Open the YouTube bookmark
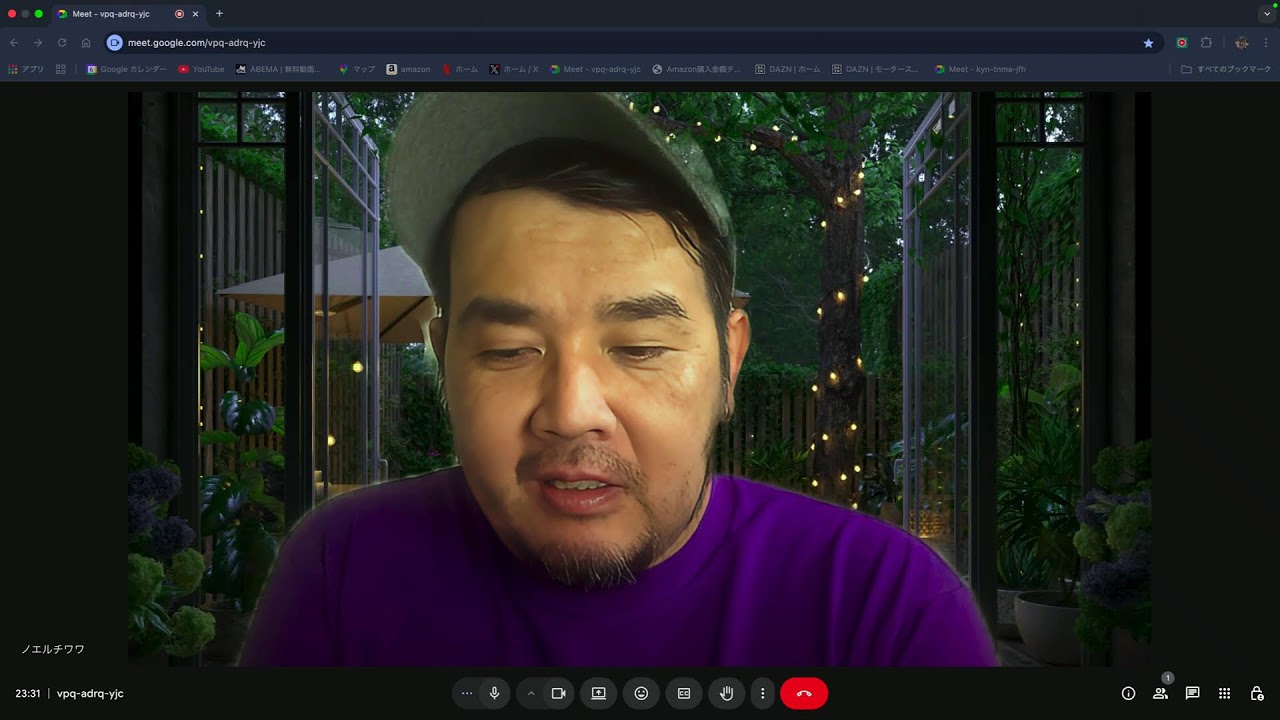 pyautogui.click(x=201, y=69)
